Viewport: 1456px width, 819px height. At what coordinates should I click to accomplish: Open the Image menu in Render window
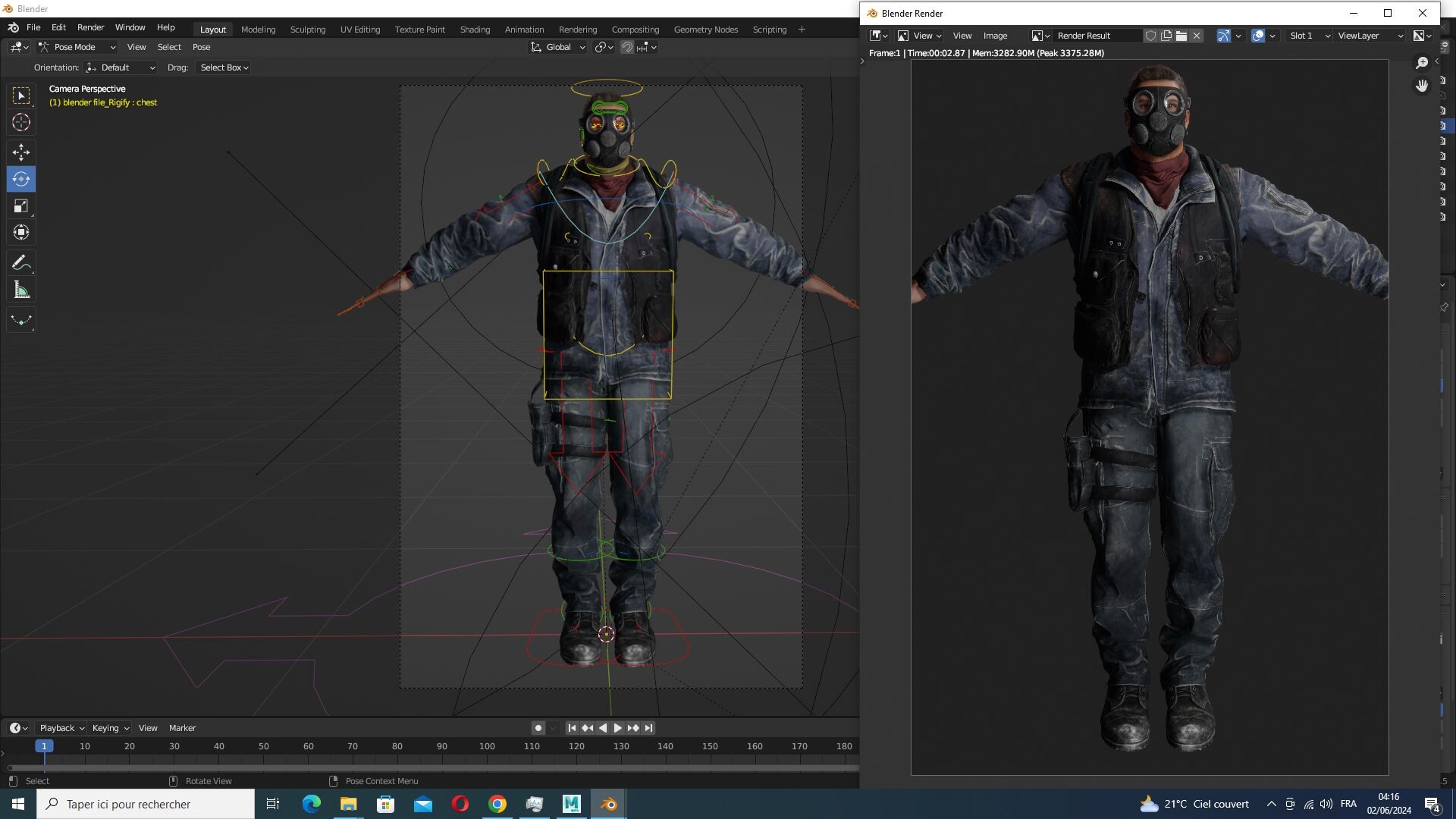tap(995, 36)
